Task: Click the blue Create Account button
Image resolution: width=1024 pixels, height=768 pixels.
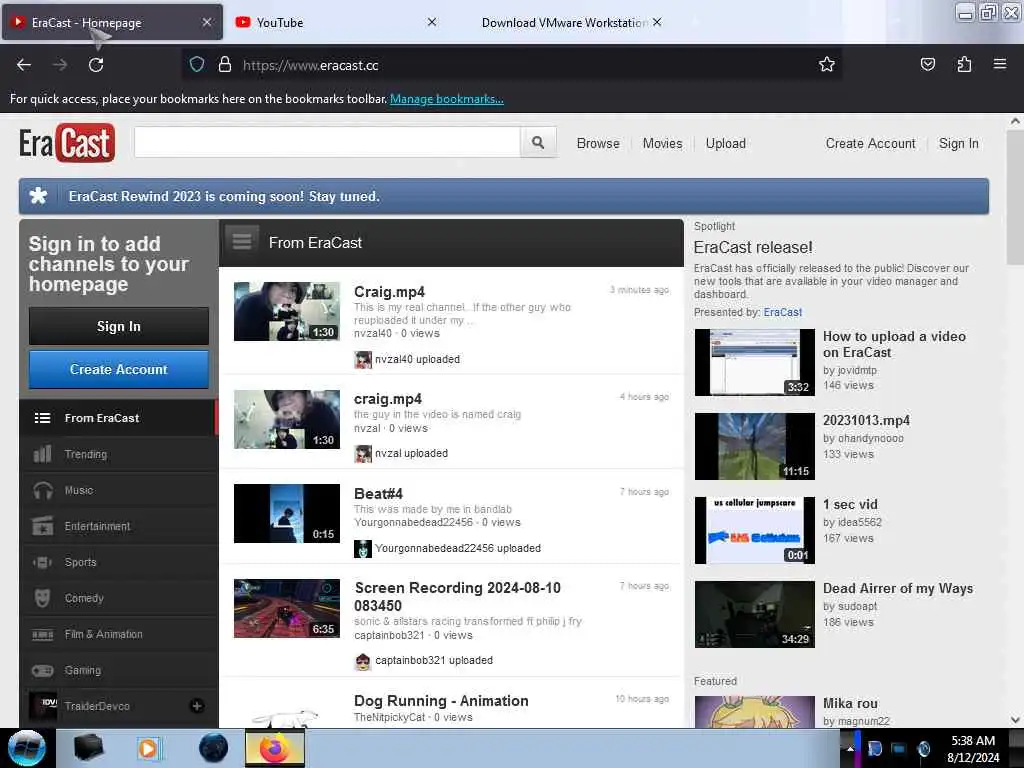Action: tap(118, 369)
